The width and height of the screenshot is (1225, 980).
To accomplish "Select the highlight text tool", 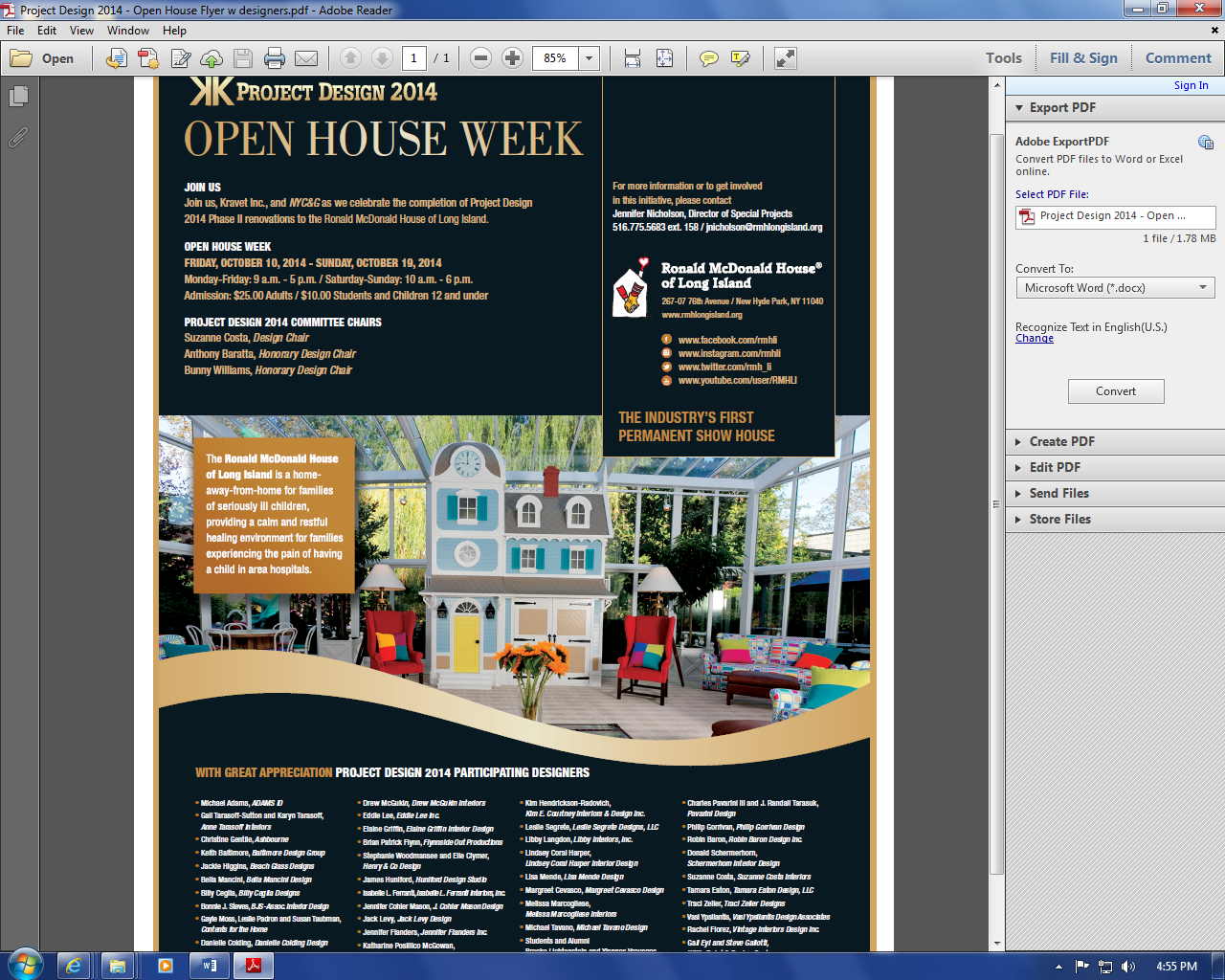I will (740, 58).
